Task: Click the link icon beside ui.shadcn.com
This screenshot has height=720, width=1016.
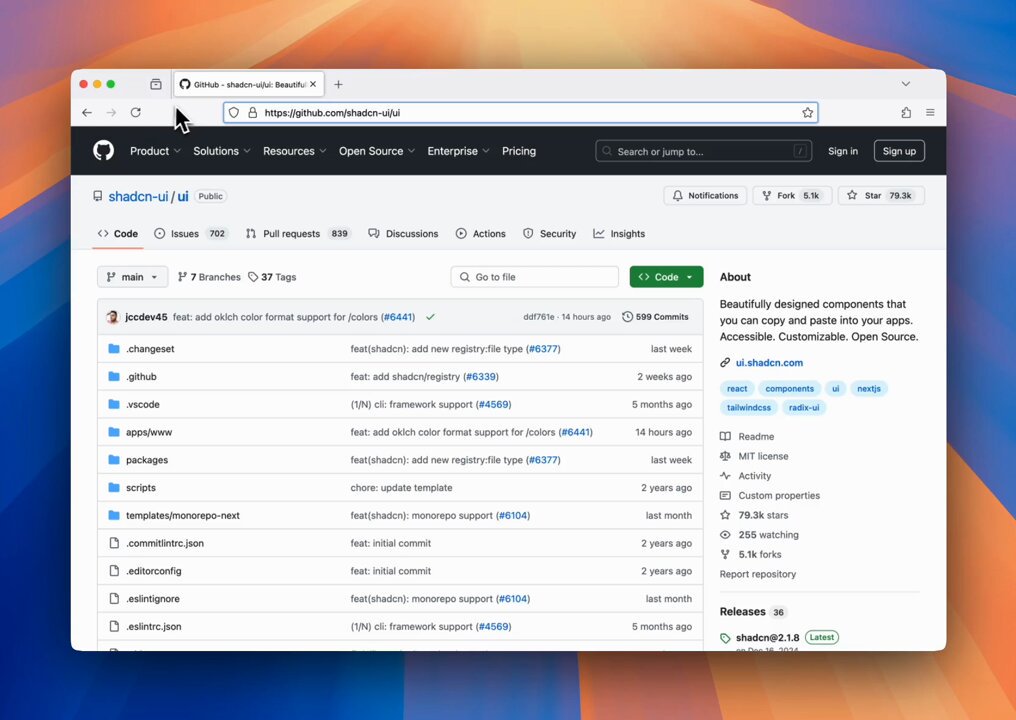Action: pos(725,363)
